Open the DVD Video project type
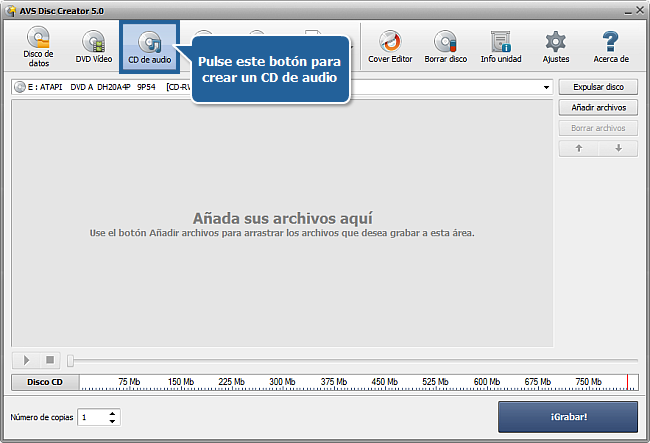The width and height of the screenshot is (650, 443). 94,46
